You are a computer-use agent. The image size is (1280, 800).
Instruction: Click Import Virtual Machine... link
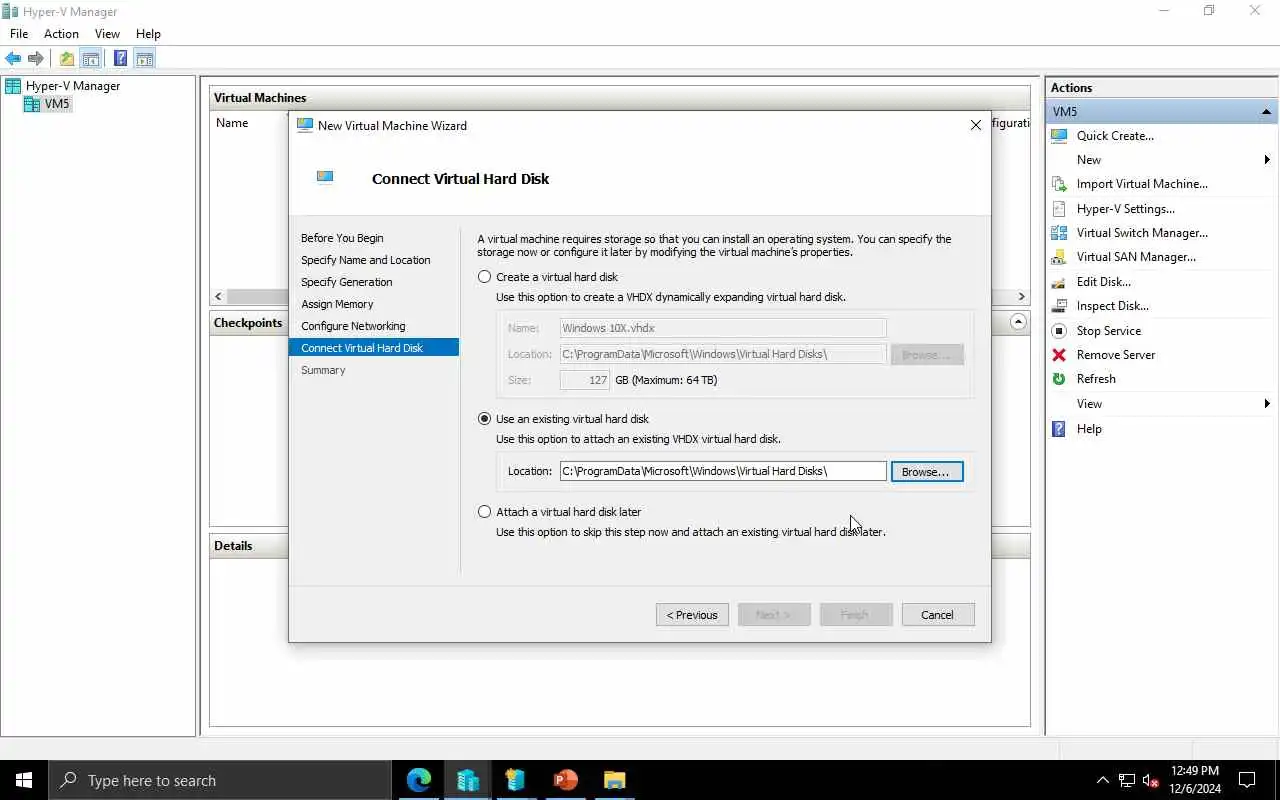pyautogui.click(x=1142, y=184)
